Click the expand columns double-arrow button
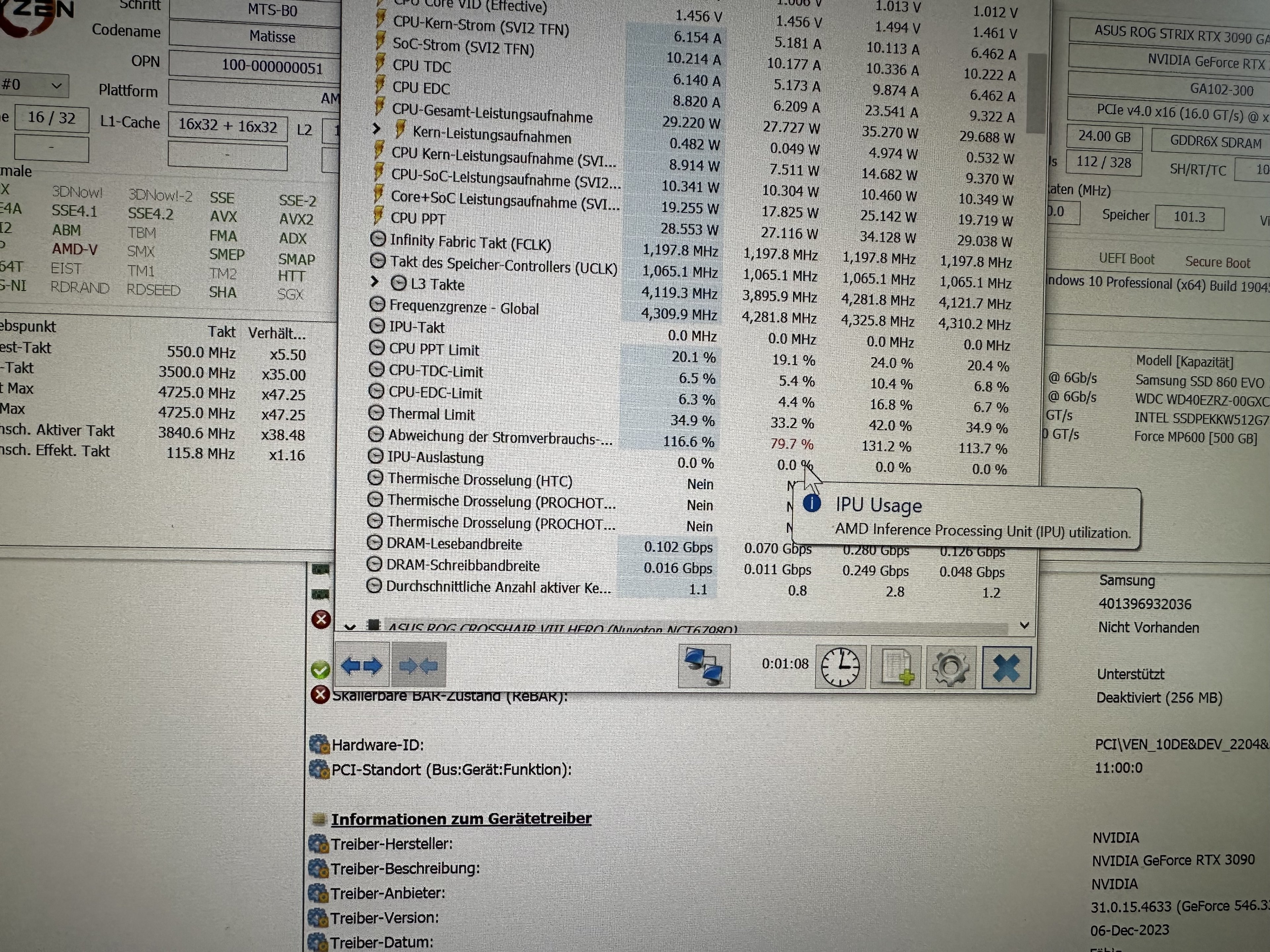Viewport: 1270px width, 952px height. (362, 666)
